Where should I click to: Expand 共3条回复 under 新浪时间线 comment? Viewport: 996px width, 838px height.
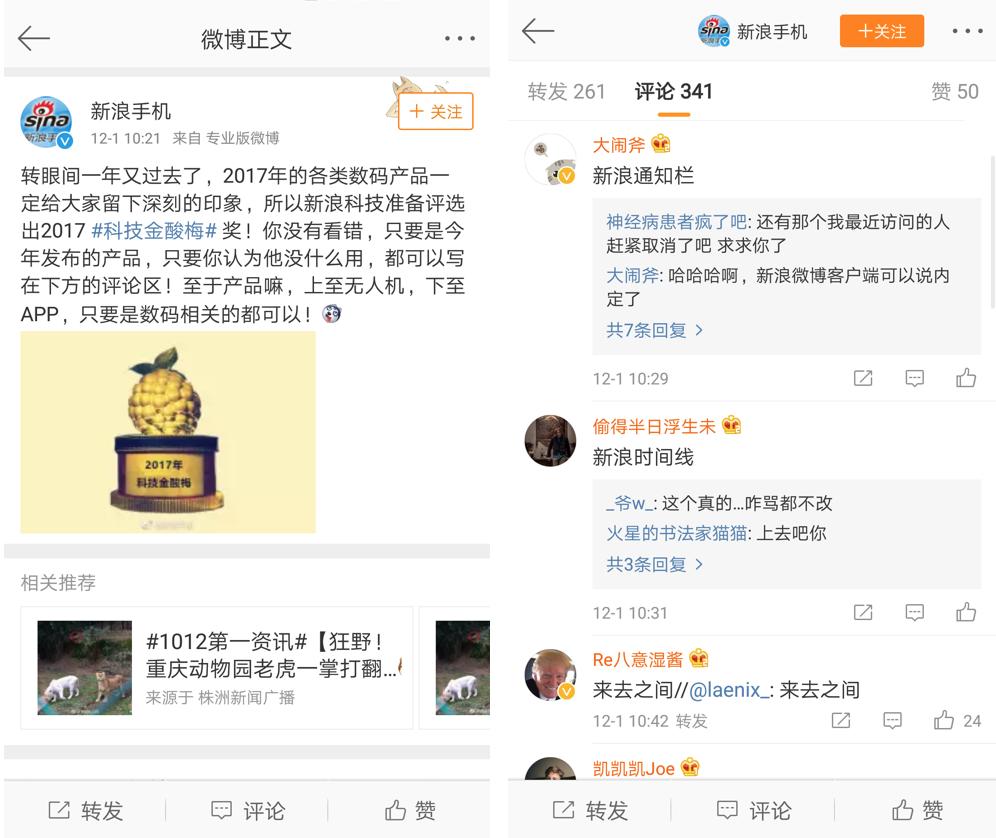tap(654, 564)
